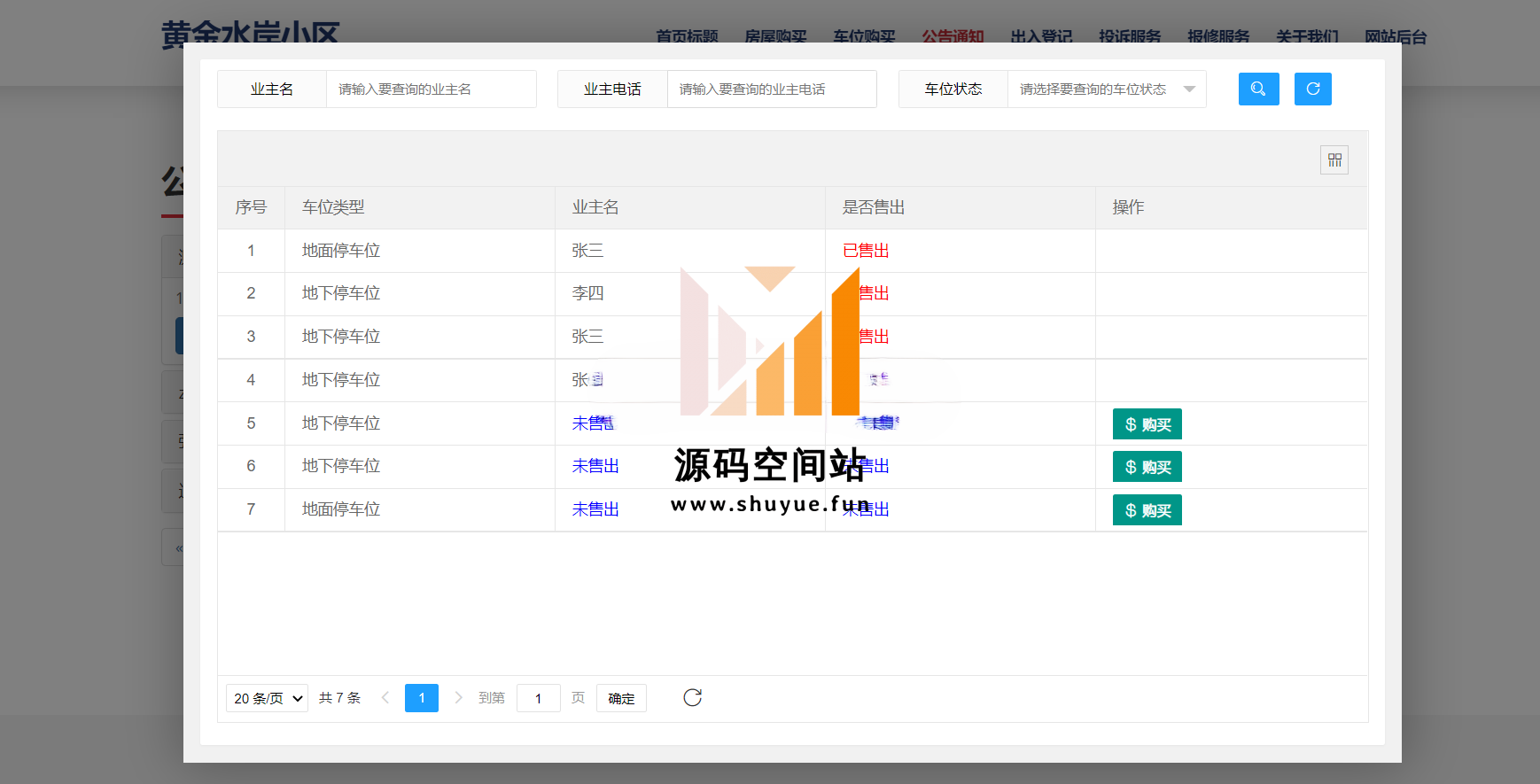Click 购买 button for row 6

click(1147, 467)
